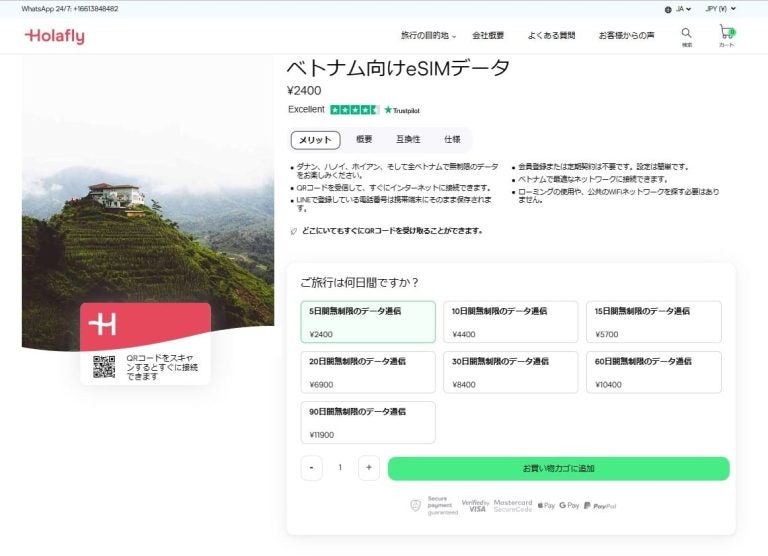
Task: Click the Trustpilot star rating badge
Action: [x=355, y=110]
